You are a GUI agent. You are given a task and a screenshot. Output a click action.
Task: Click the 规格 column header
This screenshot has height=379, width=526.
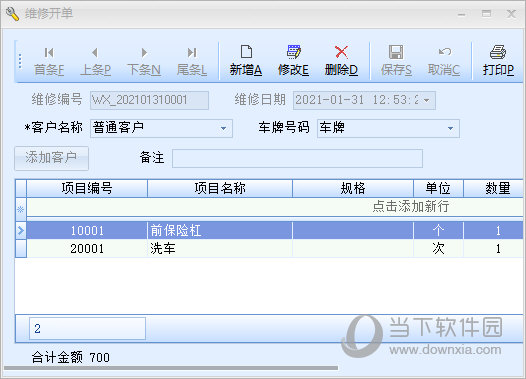(353, 188)
